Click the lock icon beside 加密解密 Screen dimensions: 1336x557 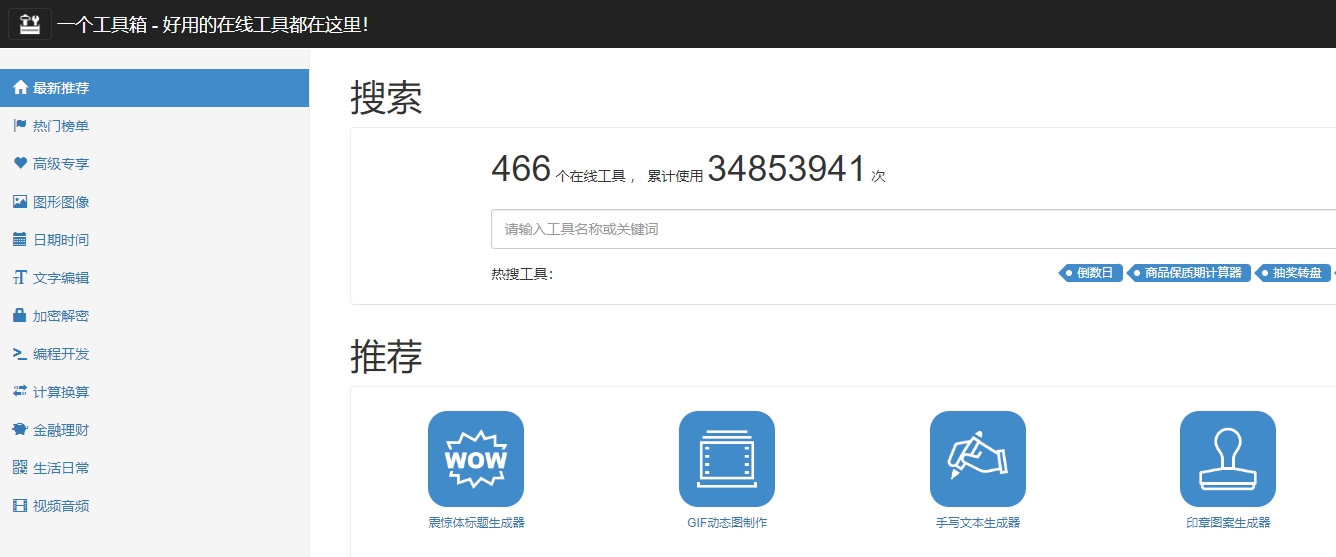20,315
